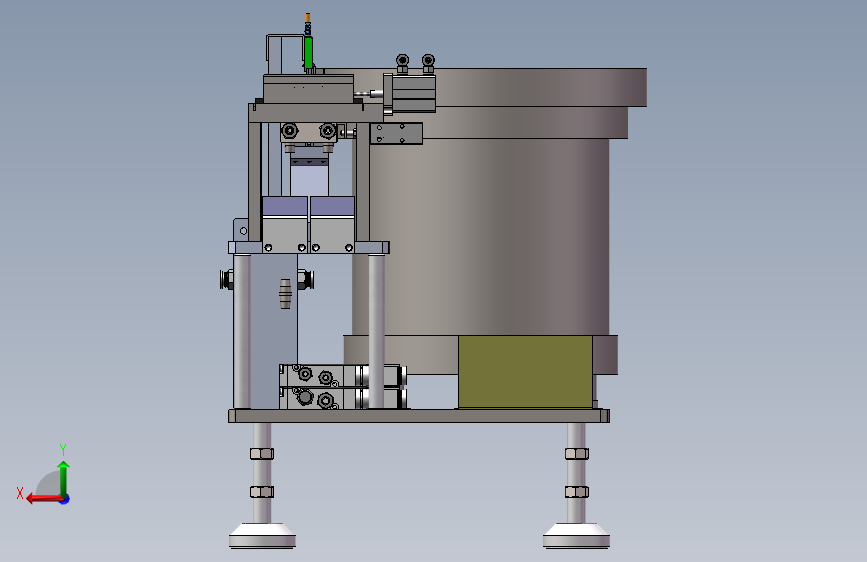The width and height of the screenshot is (867, 562).
Task: Select the pneumatic cylinder beside the bowl rim
Action: coord(412,94)
